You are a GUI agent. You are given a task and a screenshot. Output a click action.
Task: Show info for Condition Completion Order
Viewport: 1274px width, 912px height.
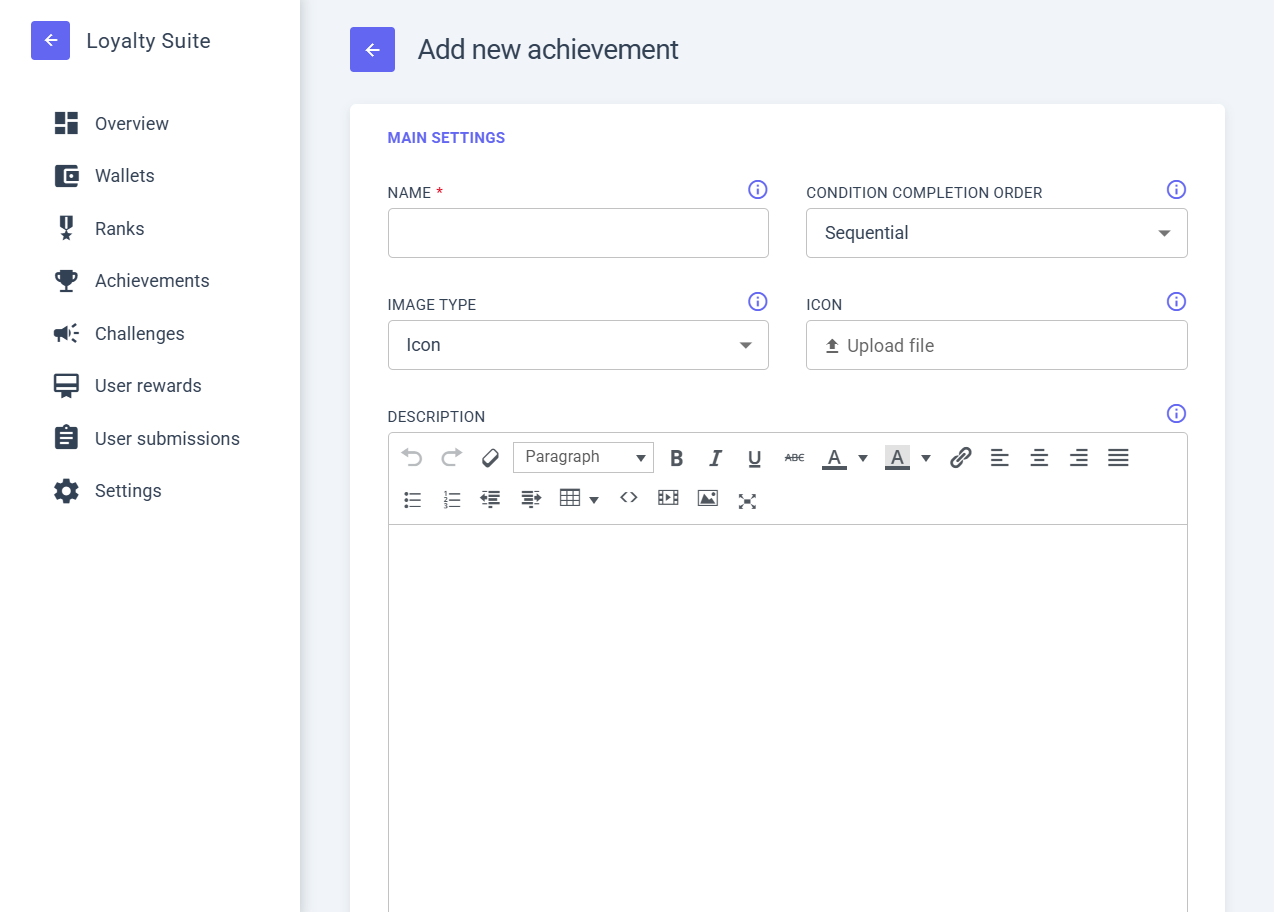click(x=1177, y=190)
